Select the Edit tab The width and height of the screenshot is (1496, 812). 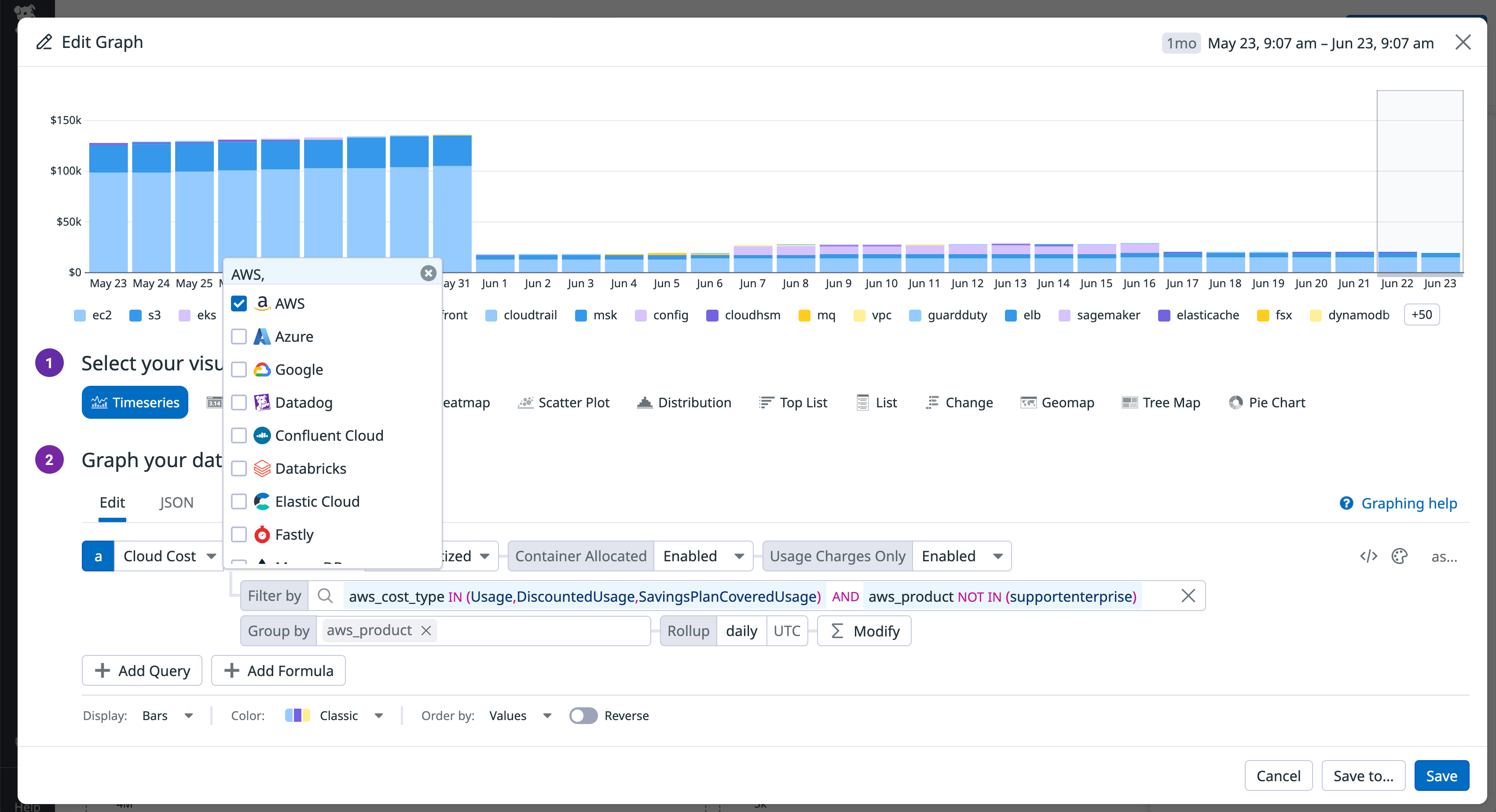tap(112, 503)
